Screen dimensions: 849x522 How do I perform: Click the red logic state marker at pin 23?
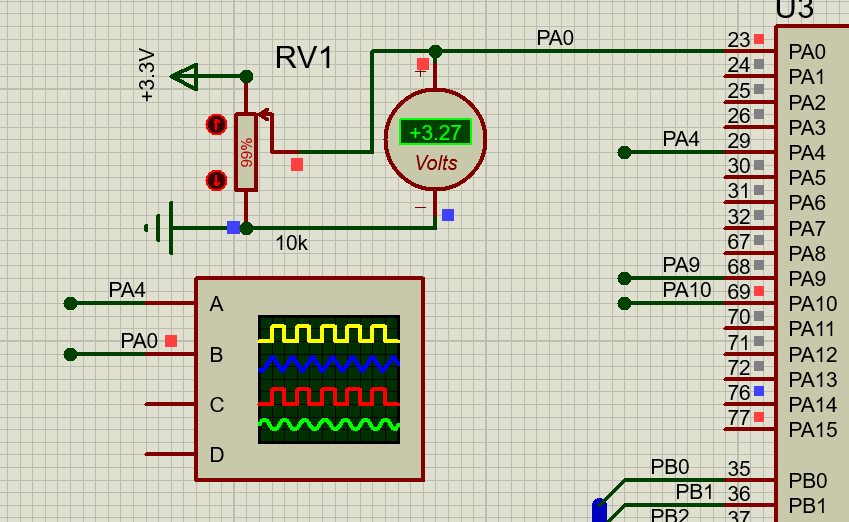759,39
